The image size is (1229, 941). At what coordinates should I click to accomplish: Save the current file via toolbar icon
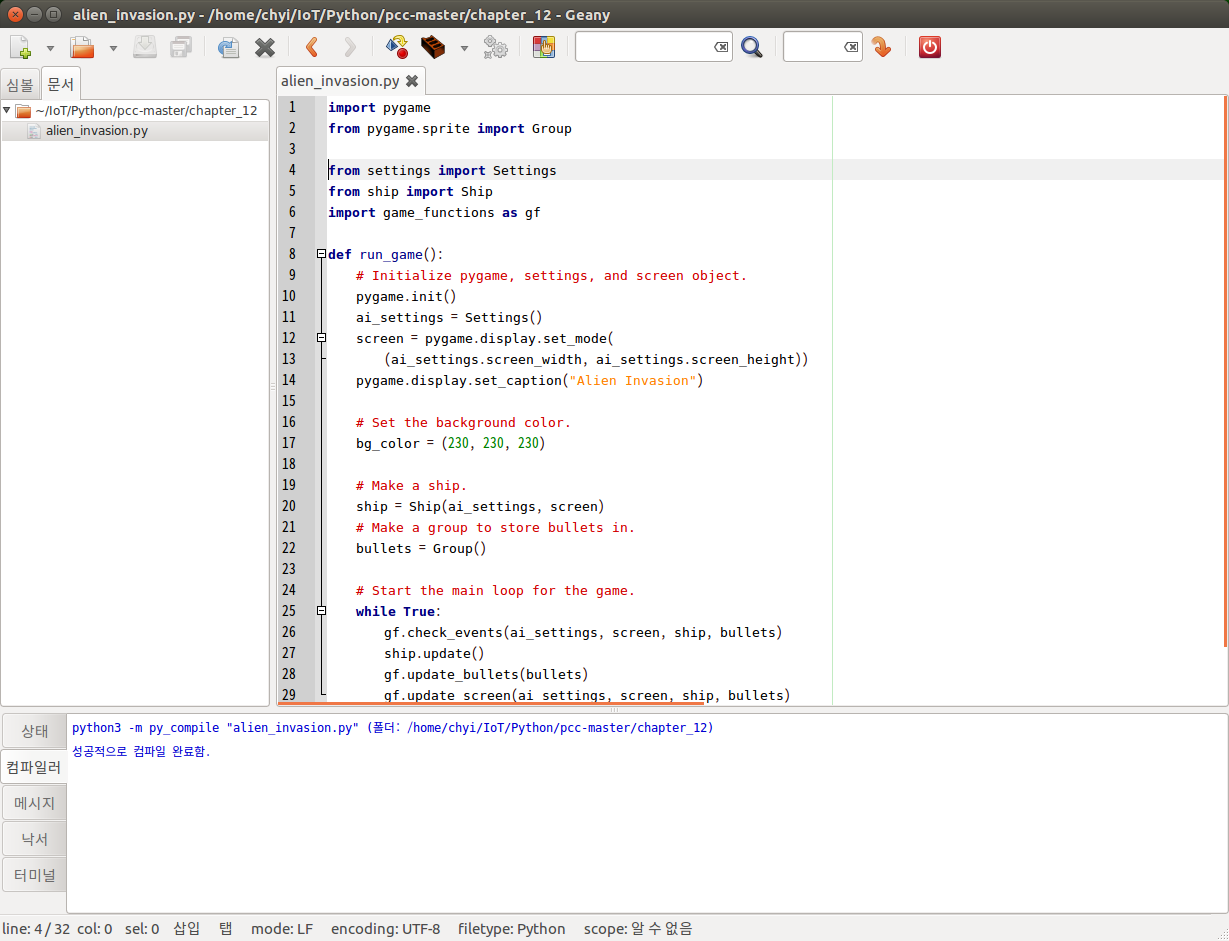(145, 46)
